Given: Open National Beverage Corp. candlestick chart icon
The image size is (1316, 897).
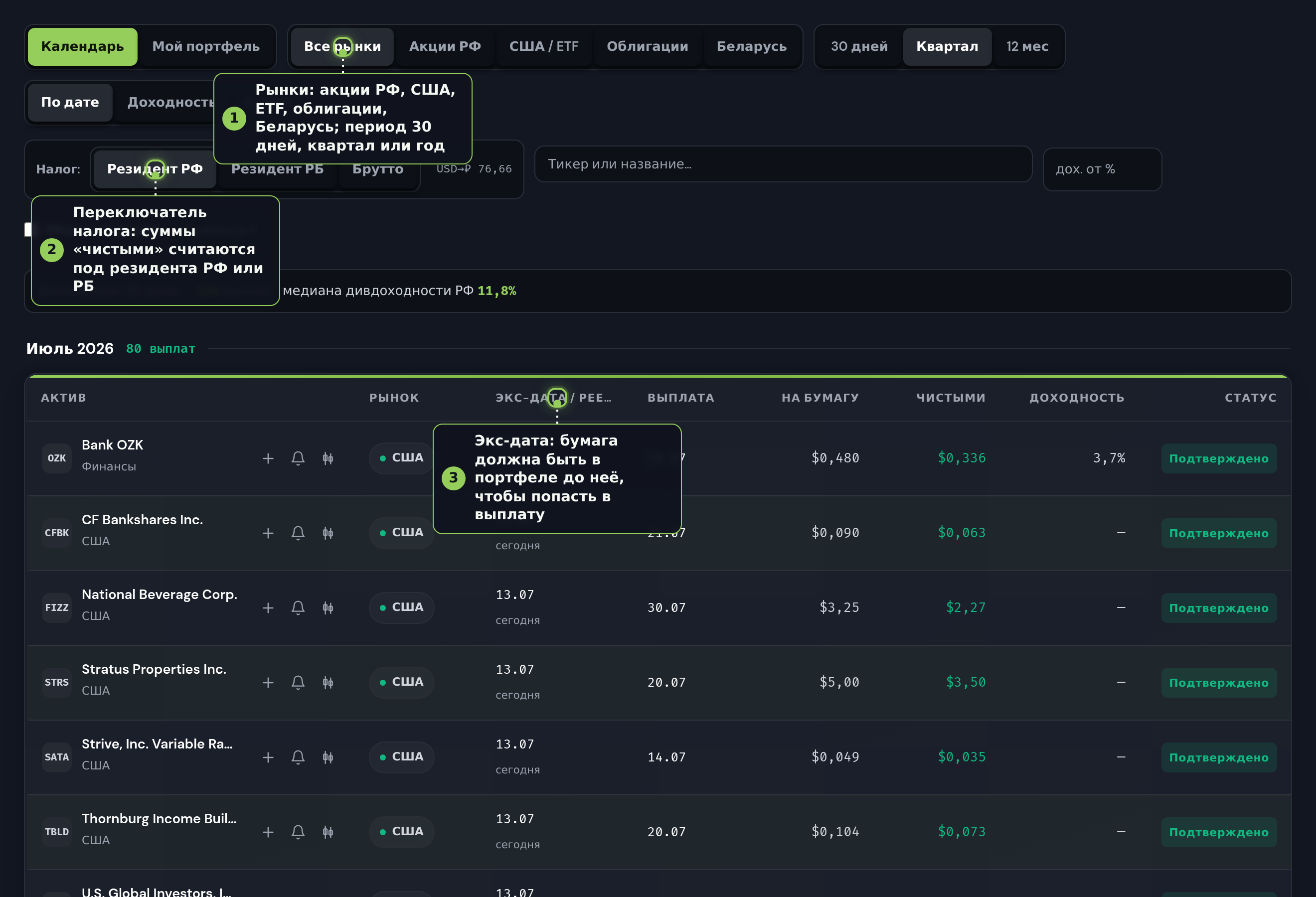Looking at the screenshot, I should [x=328, y=608].
